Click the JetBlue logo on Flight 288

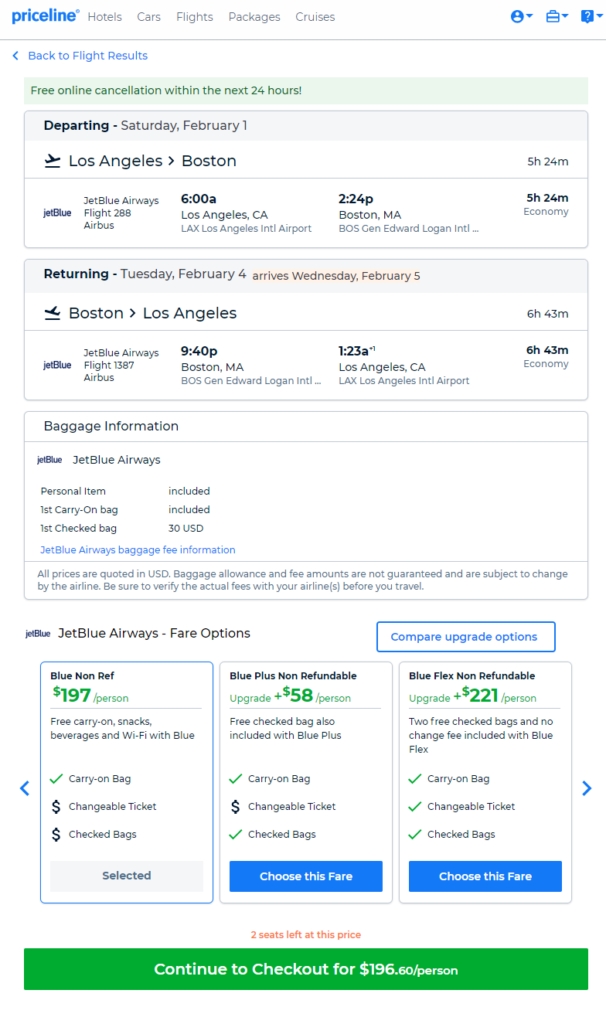[57, 213]
